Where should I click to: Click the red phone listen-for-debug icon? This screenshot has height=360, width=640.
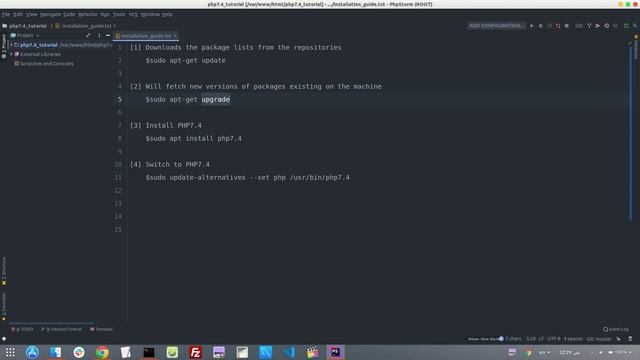[558, 26]
